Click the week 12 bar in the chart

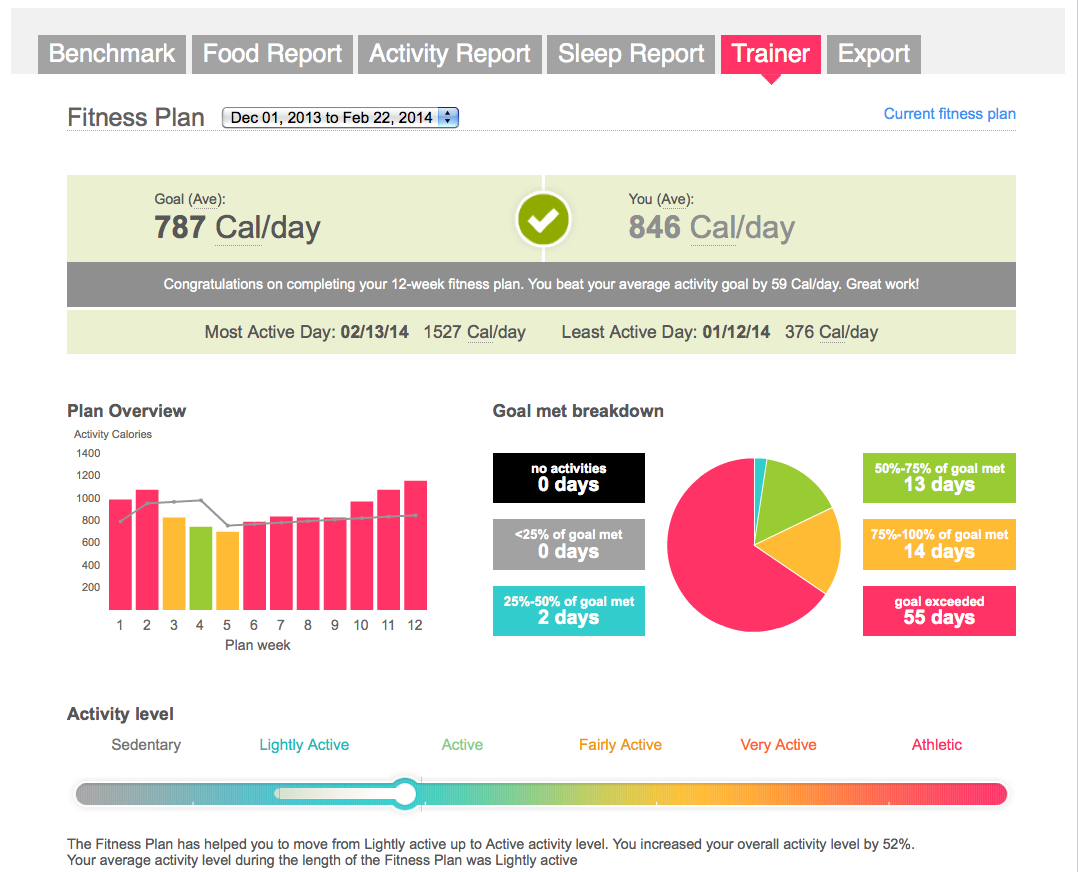[x=415, y=545]
